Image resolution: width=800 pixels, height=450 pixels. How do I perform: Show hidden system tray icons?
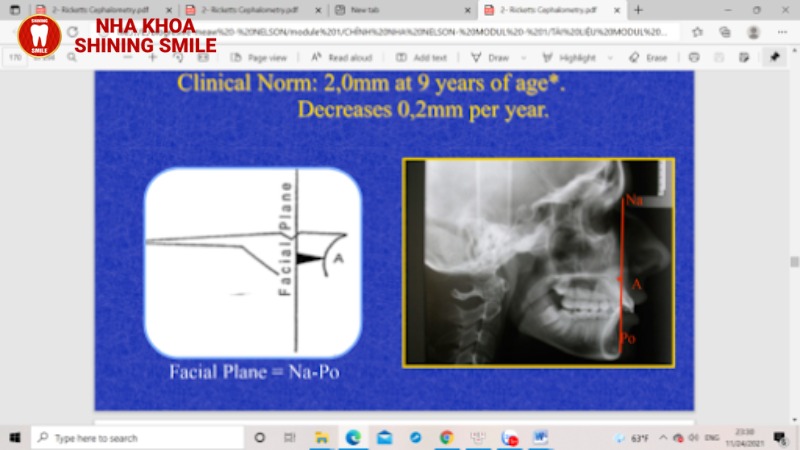point(663,438)
